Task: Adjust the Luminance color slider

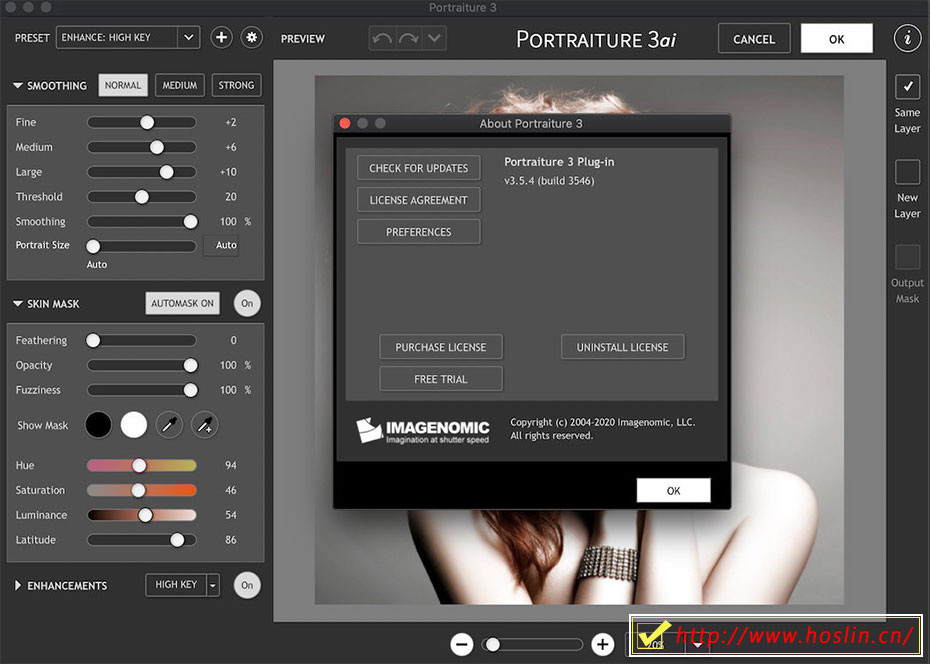Action: (x=142, y=515)
